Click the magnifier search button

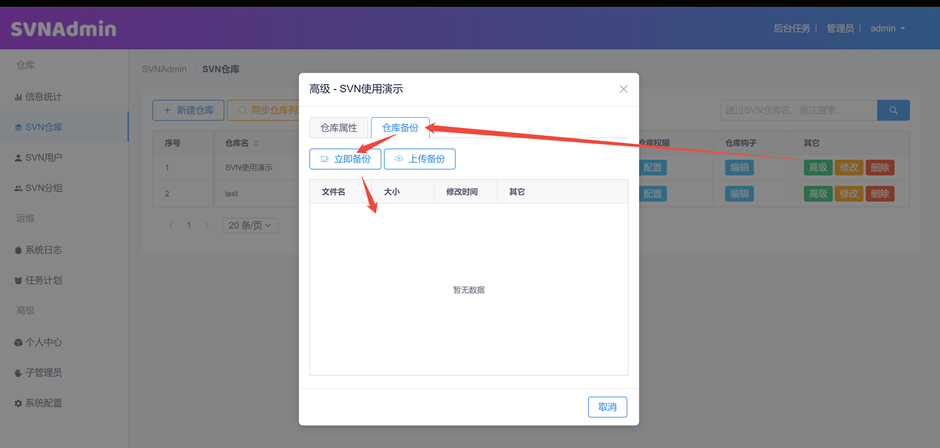pyautogui.click(x=893, y=110)
